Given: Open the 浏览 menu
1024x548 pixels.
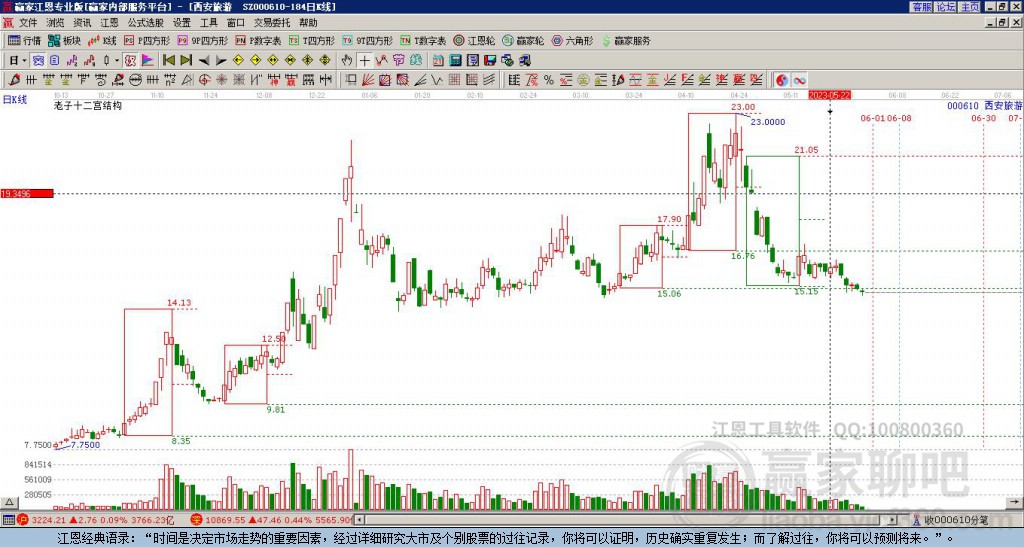Looking at the screenshot, I should click(x=55, y=23).
